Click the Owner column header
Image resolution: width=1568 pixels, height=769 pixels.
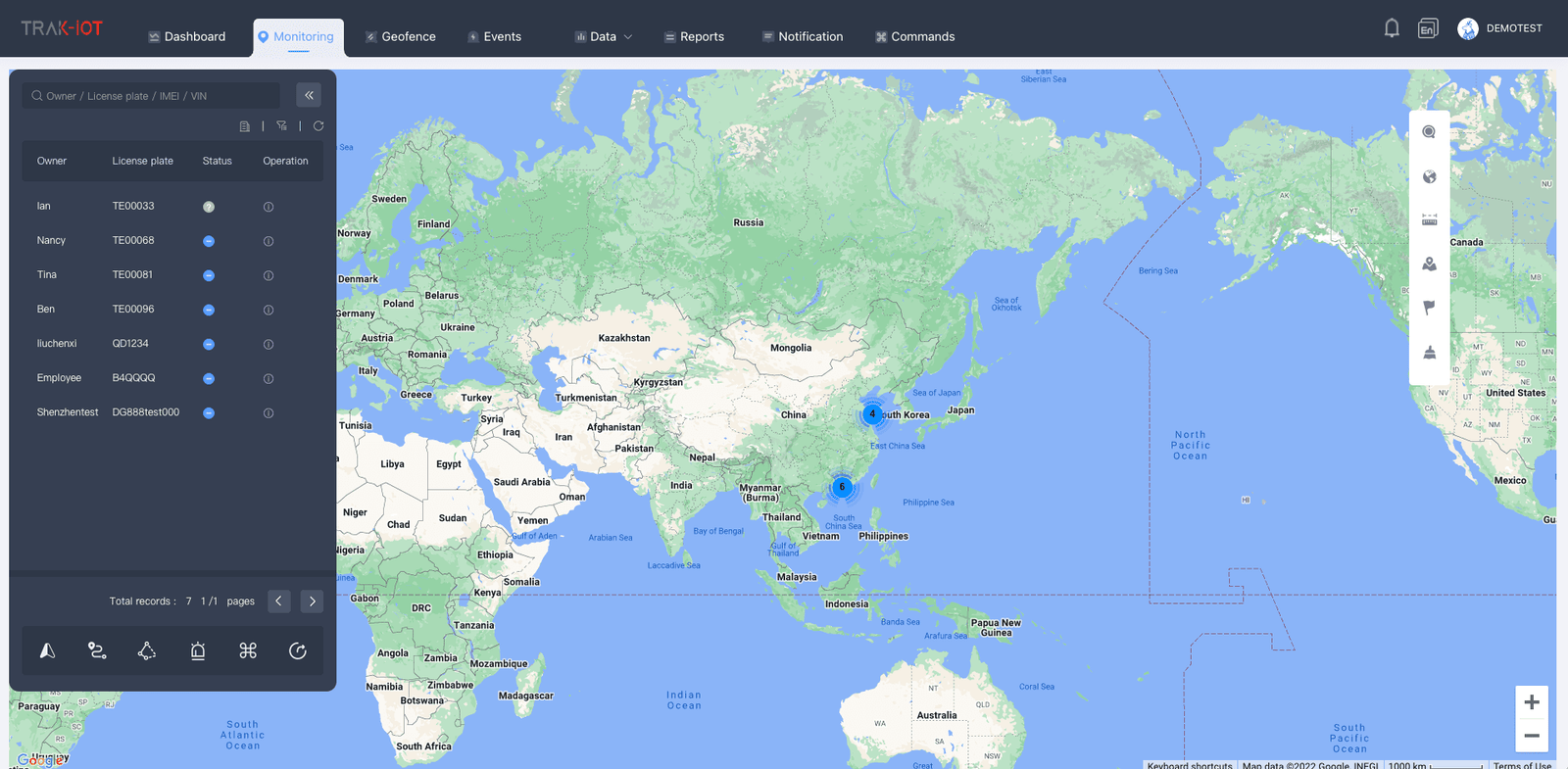(x=52, y=162)
